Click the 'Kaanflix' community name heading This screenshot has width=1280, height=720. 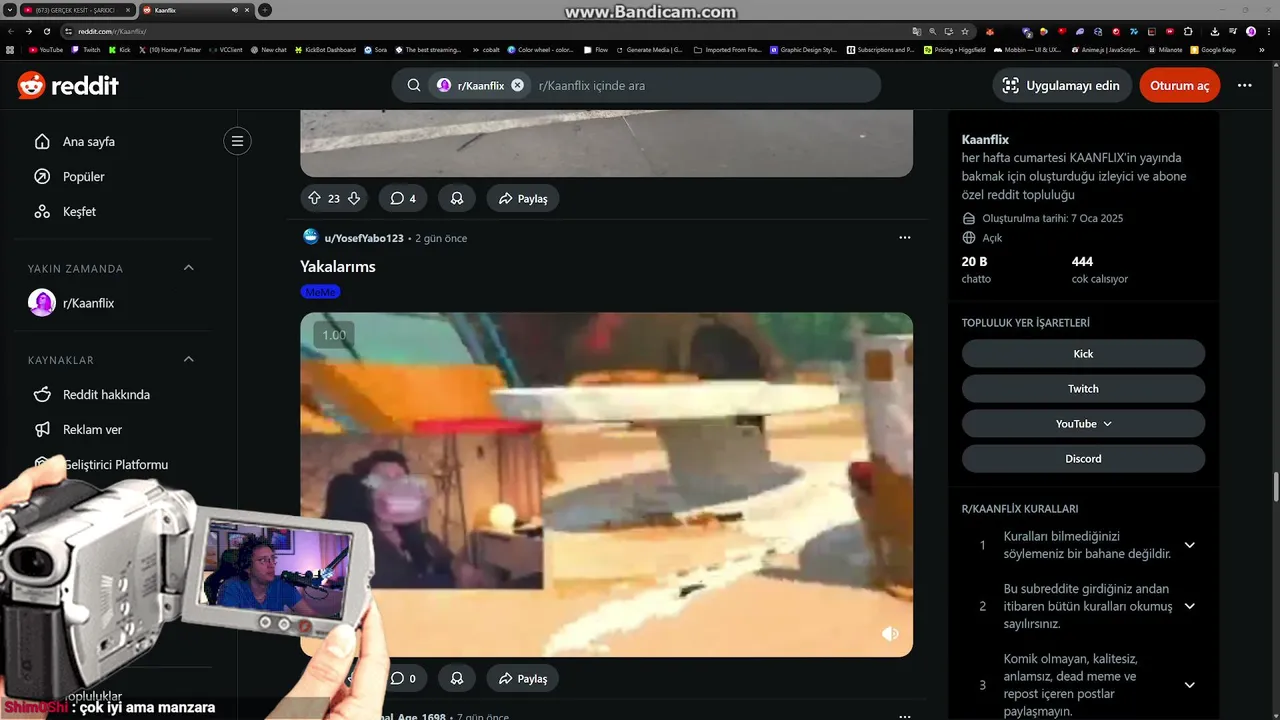pyautogui.click(x=985, y=140)
